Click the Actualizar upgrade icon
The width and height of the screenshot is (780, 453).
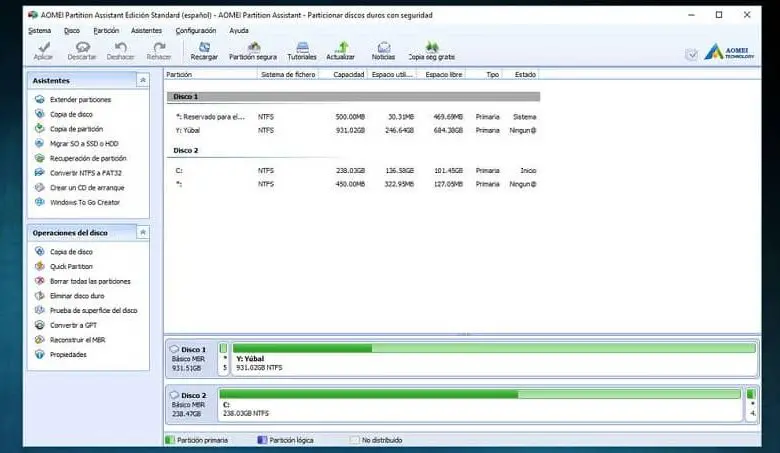(341, 51)
